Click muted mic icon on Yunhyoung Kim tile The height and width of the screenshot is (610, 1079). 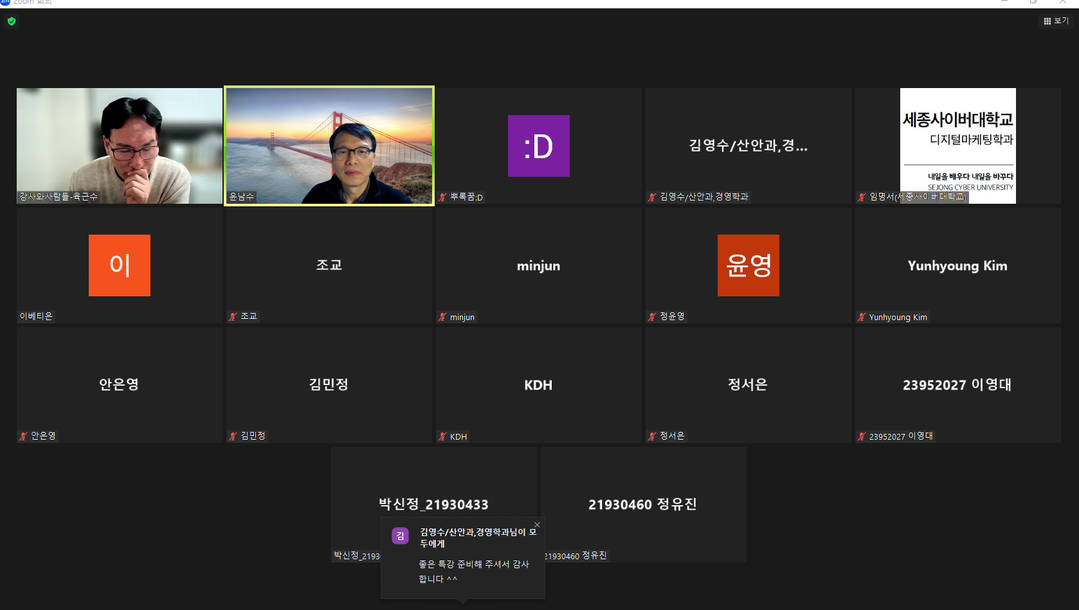[x=861, y=317]
